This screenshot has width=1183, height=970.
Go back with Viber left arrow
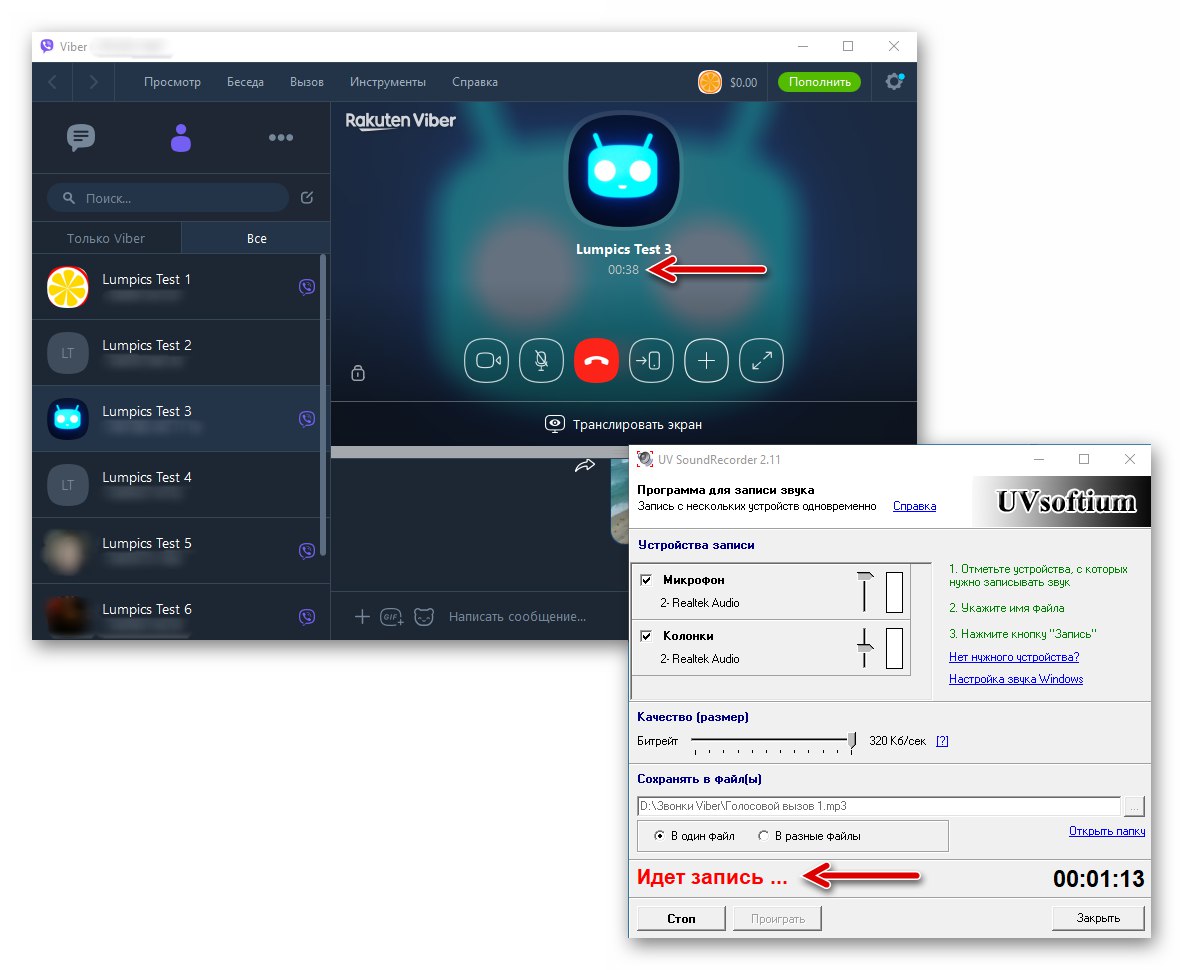(52, 81)
